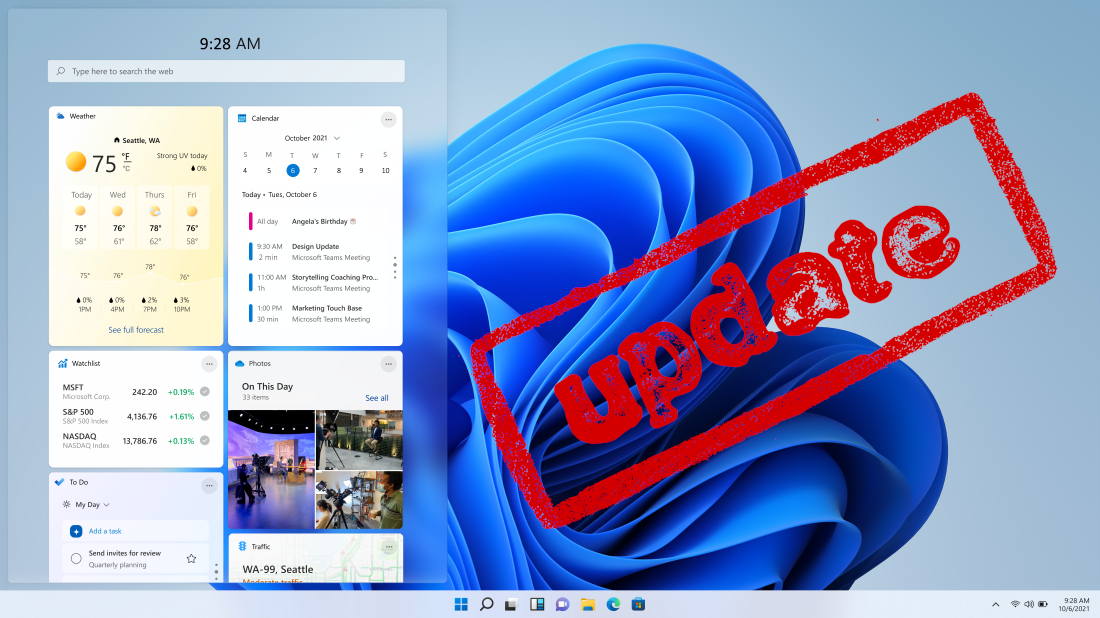The image size is (1100, 618).
Task: Launch Microsoft Edge from the taskbar
Action: 613,604
